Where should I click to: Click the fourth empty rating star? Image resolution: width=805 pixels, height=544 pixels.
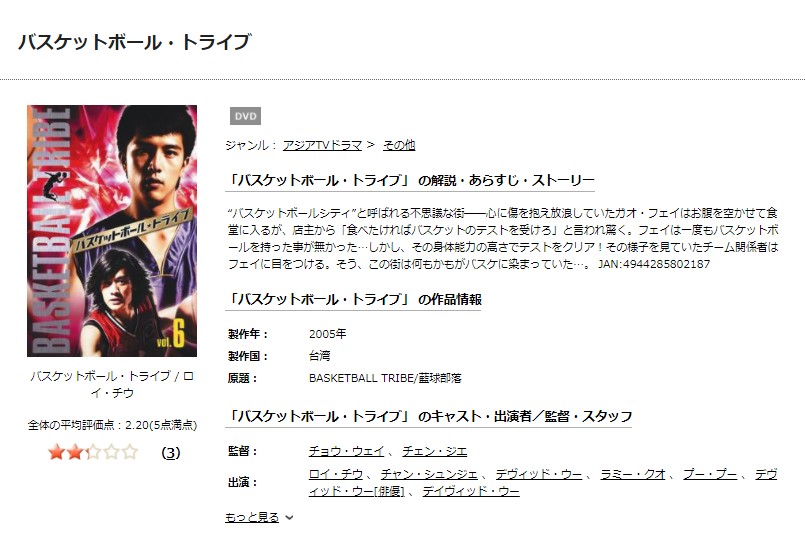coord(111,452)
